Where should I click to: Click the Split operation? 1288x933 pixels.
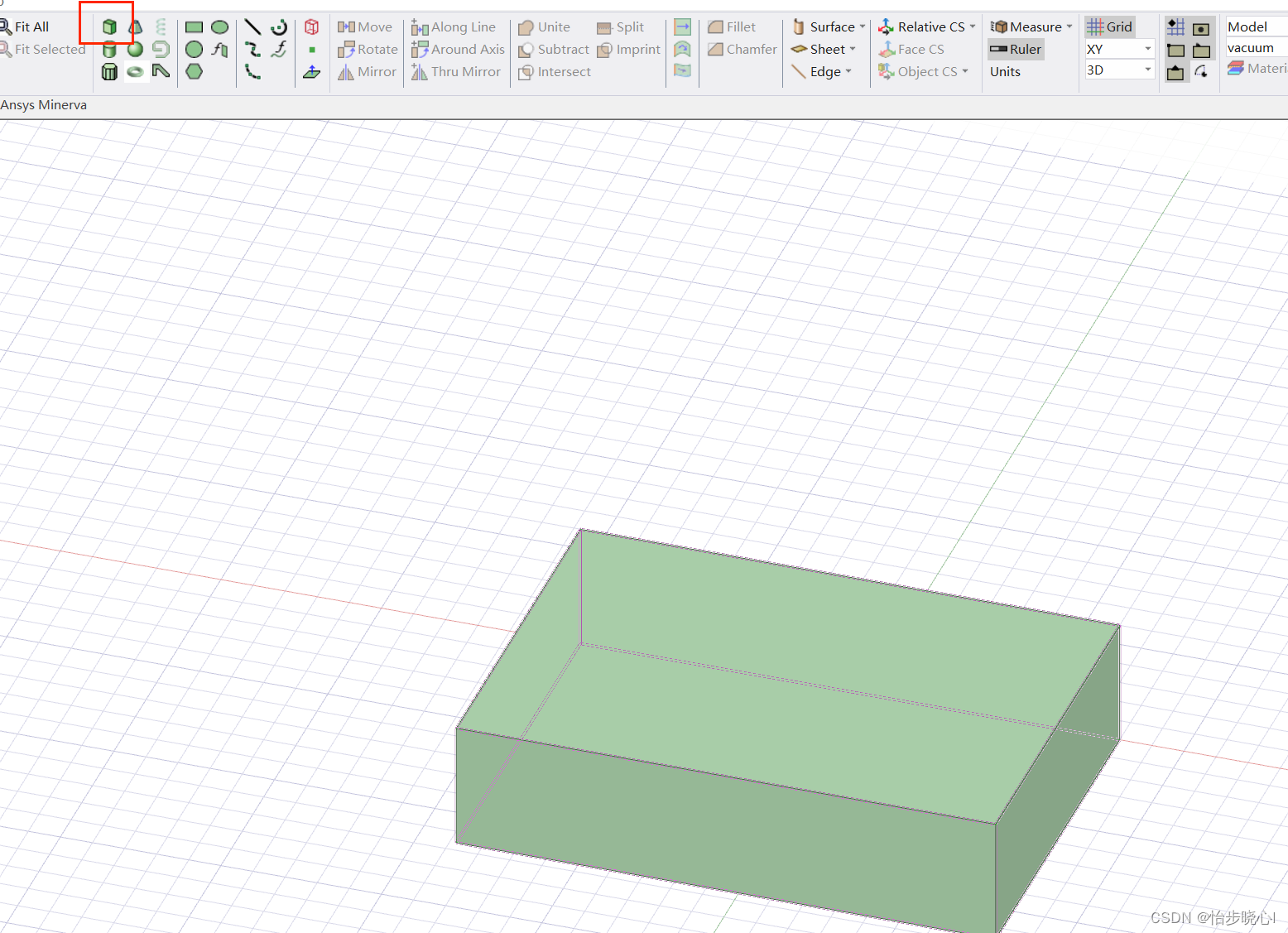(x=620, y=27)
